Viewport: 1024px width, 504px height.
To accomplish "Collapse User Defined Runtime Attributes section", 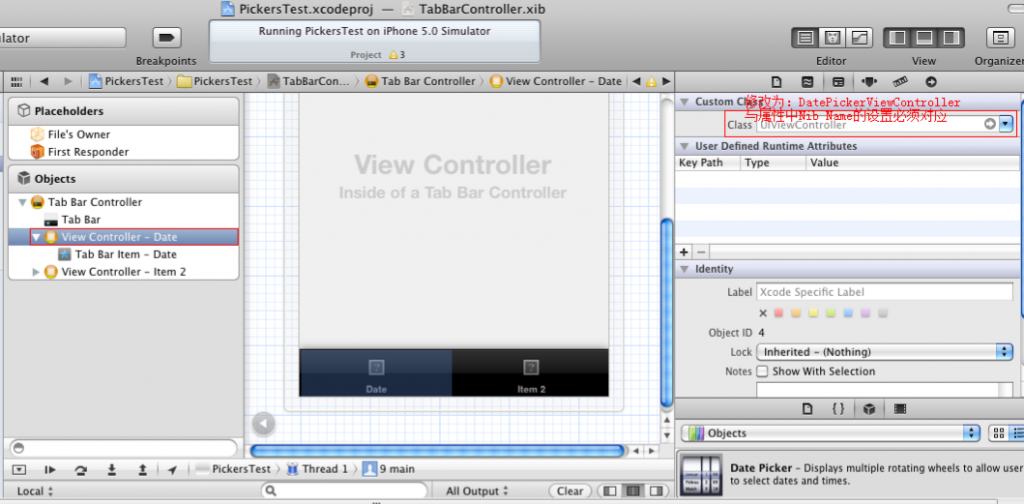I will [684, 146].
